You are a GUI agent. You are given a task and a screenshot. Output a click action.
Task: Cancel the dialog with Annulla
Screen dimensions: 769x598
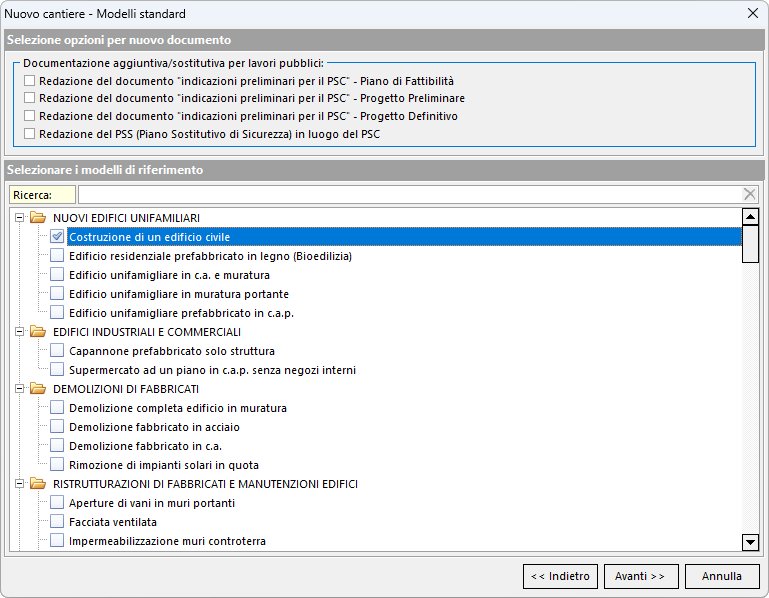point(721,576)
